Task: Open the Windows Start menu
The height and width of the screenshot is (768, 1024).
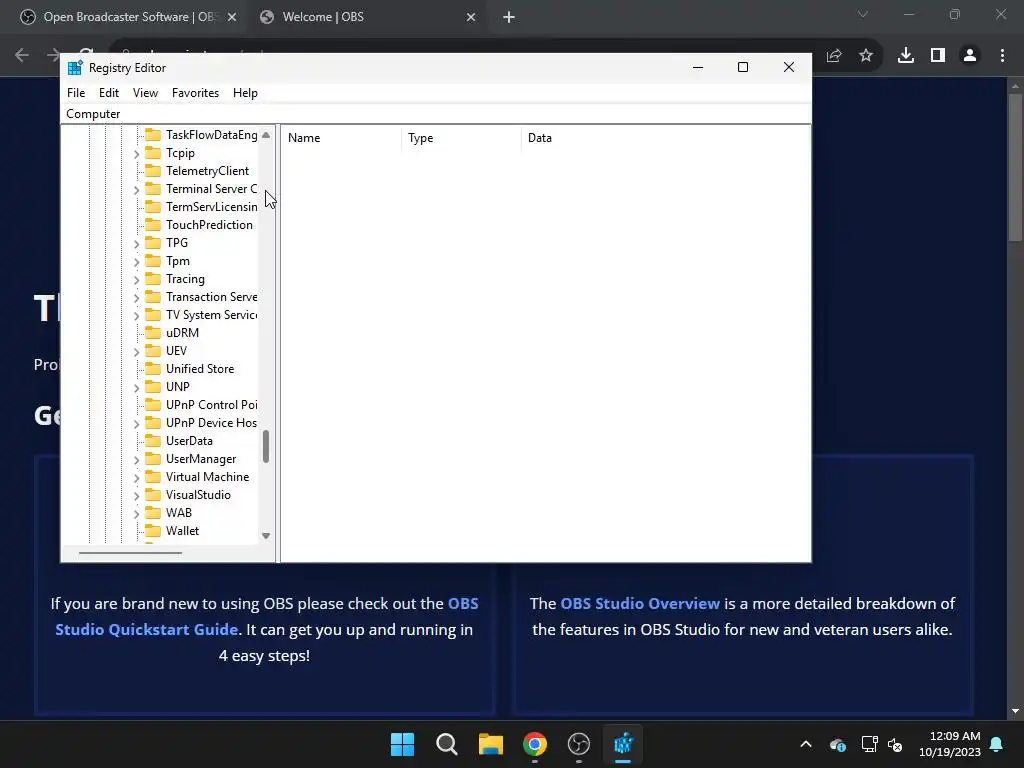Action: (402, 744)
